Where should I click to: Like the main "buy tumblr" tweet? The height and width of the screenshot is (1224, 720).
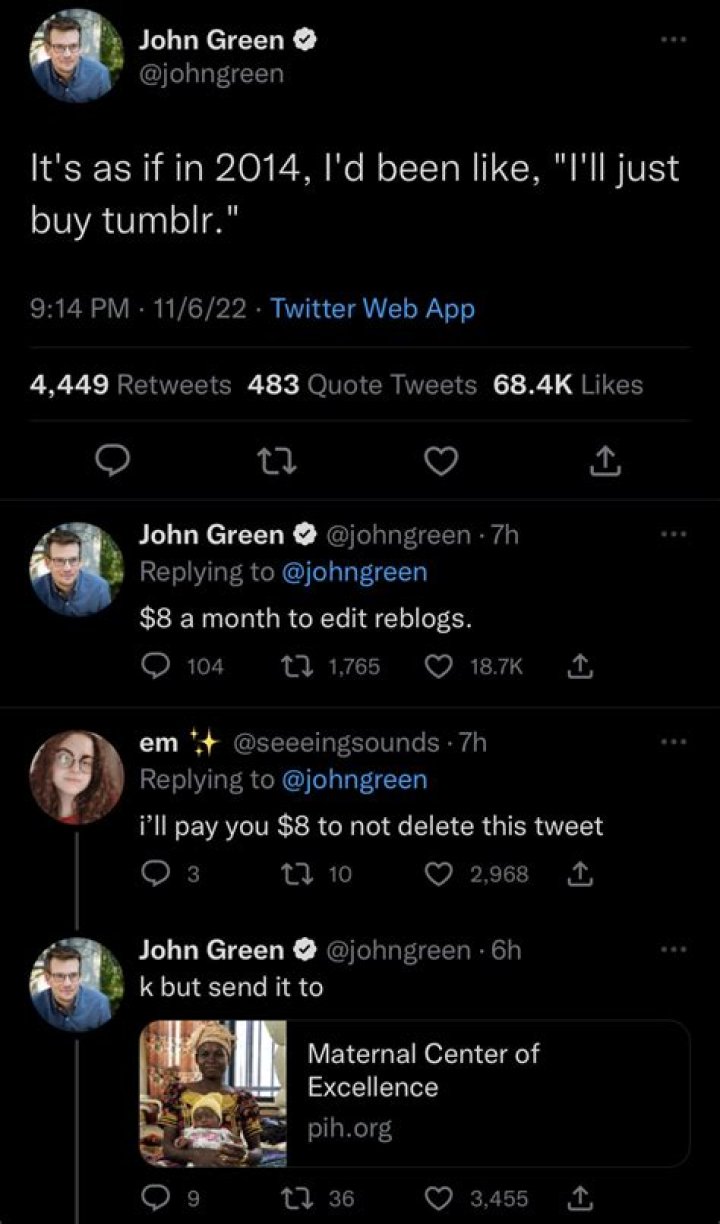pos(440,459)
